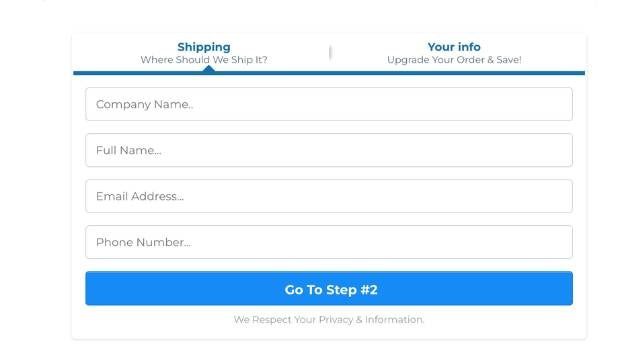Click the blue progress bar beneath Your info

pos(457,73)
